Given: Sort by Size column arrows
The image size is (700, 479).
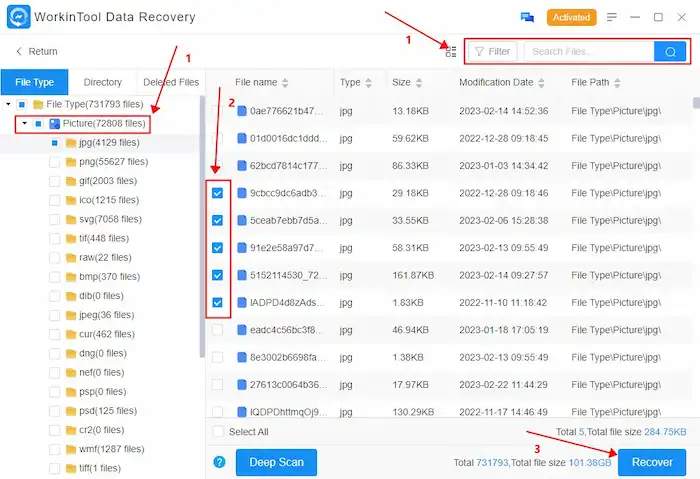Looking at the screenshot, I should point(419,83).
